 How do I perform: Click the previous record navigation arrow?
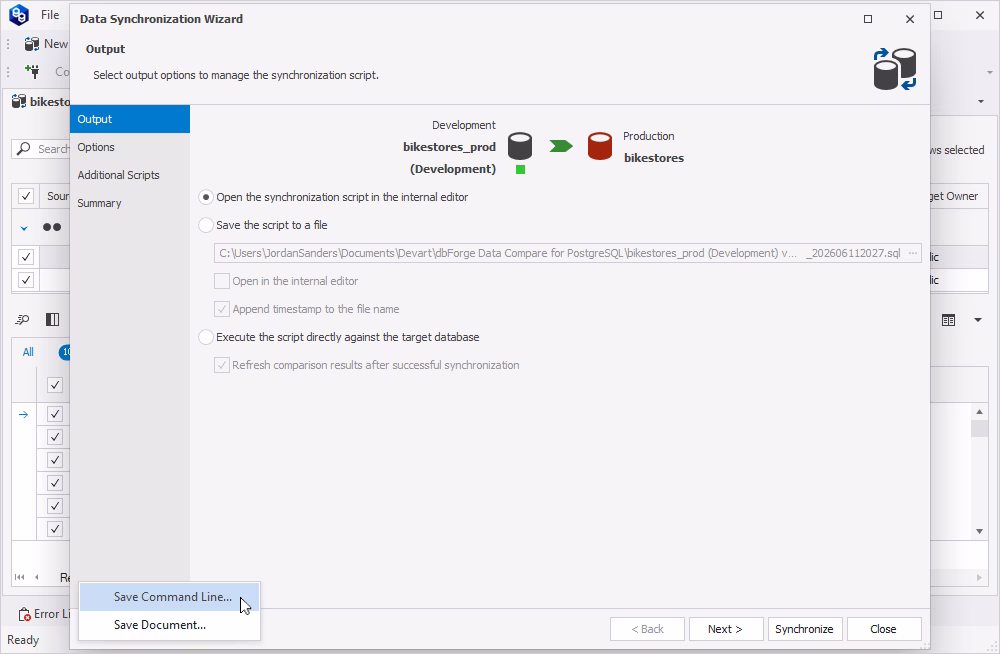36,577
